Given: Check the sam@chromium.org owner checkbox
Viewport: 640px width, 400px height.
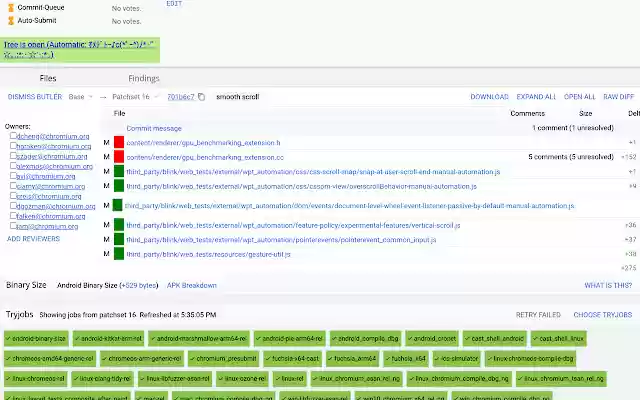Looking at the screenshot, I should pos(13,226).
